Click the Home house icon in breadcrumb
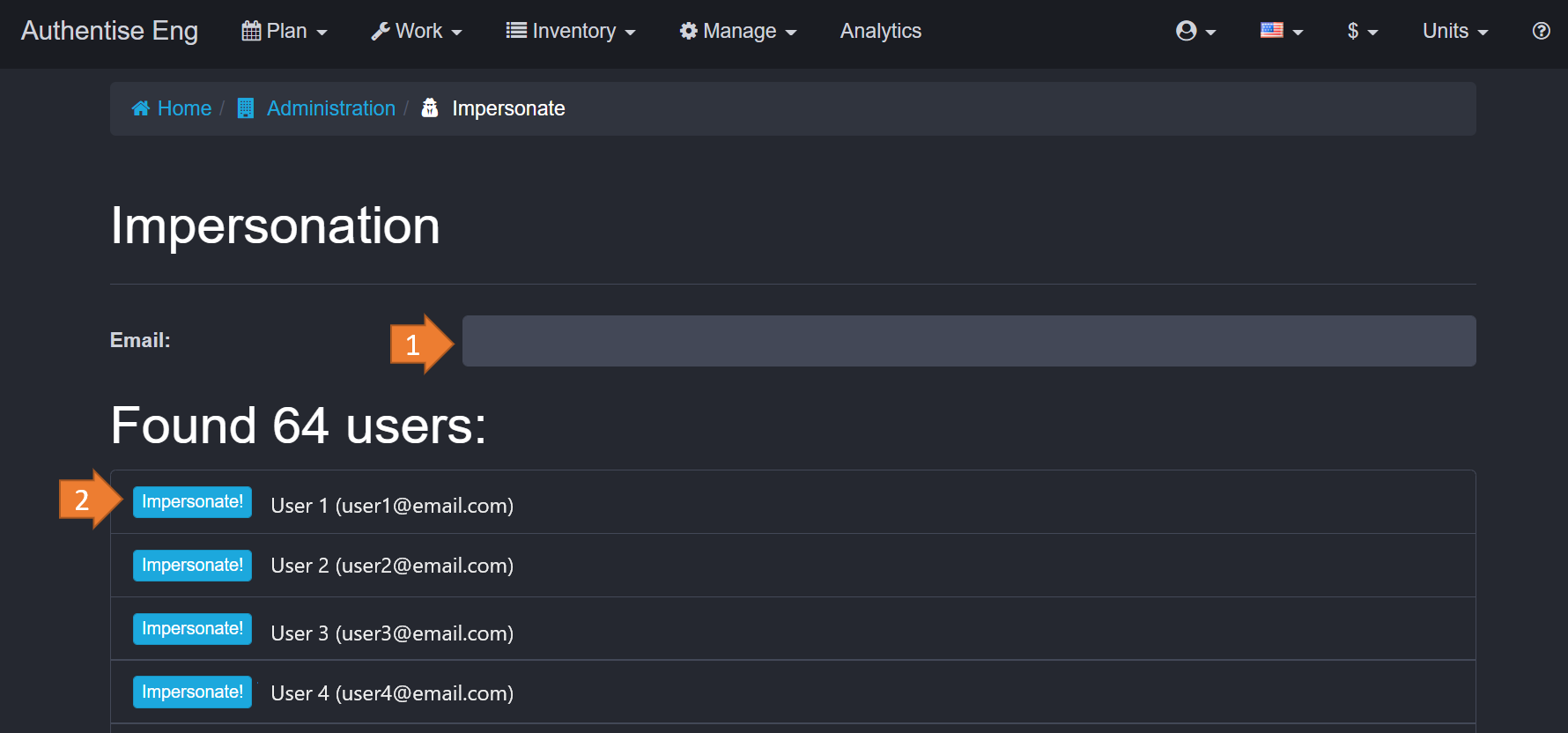Image resolution: width=1568 pixels, height=733 pixels. point(141,108)
